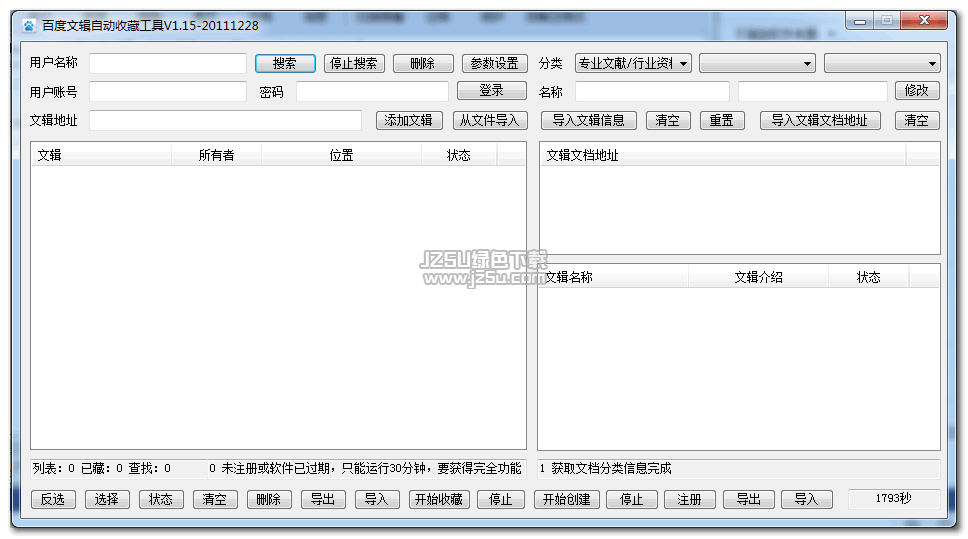Click 状态 column header in left list
Viewport: 968px width, 539px height.
click(x=459, y=155)
